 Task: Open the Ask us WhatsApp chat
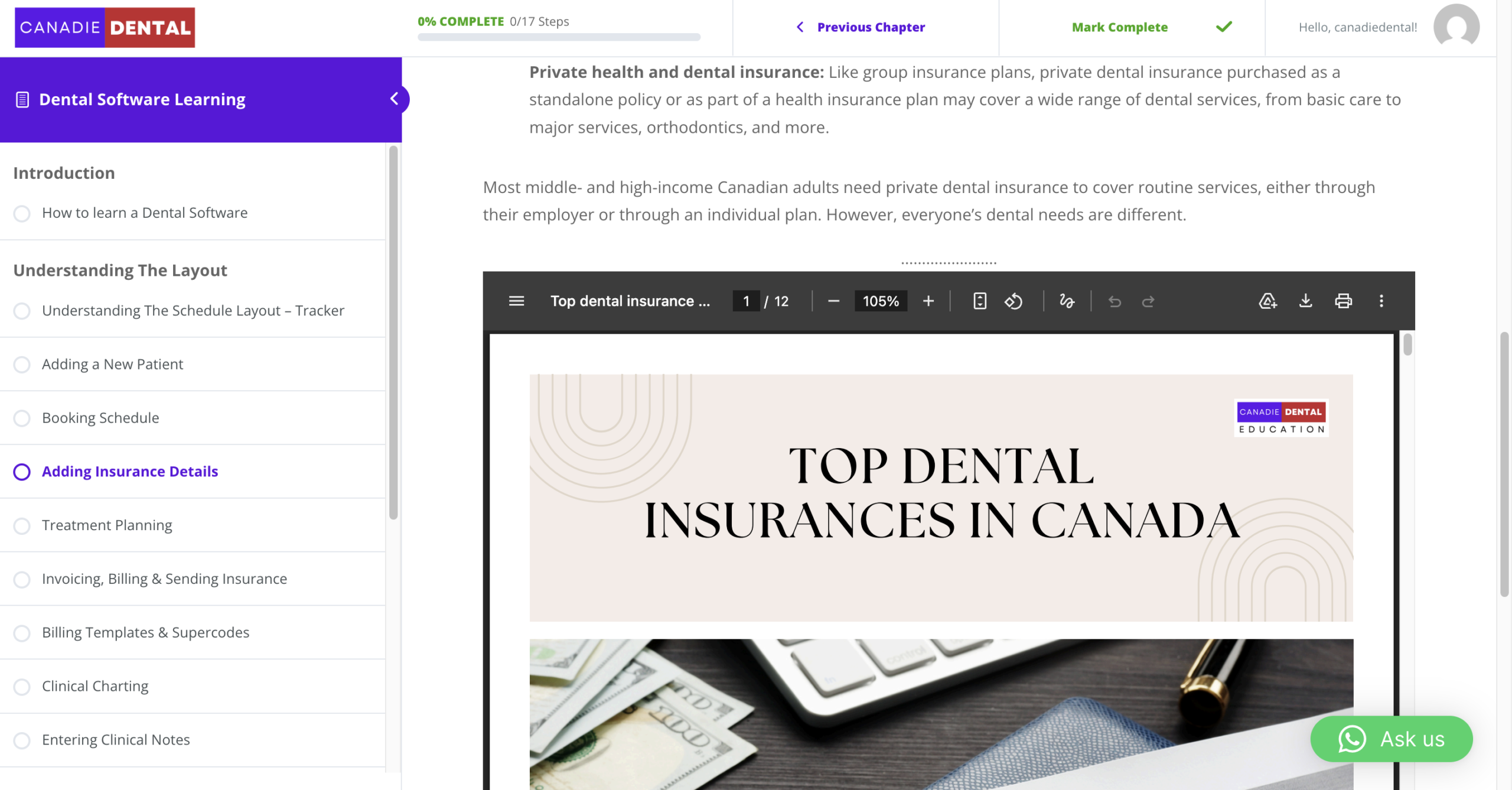point(1392,739)
